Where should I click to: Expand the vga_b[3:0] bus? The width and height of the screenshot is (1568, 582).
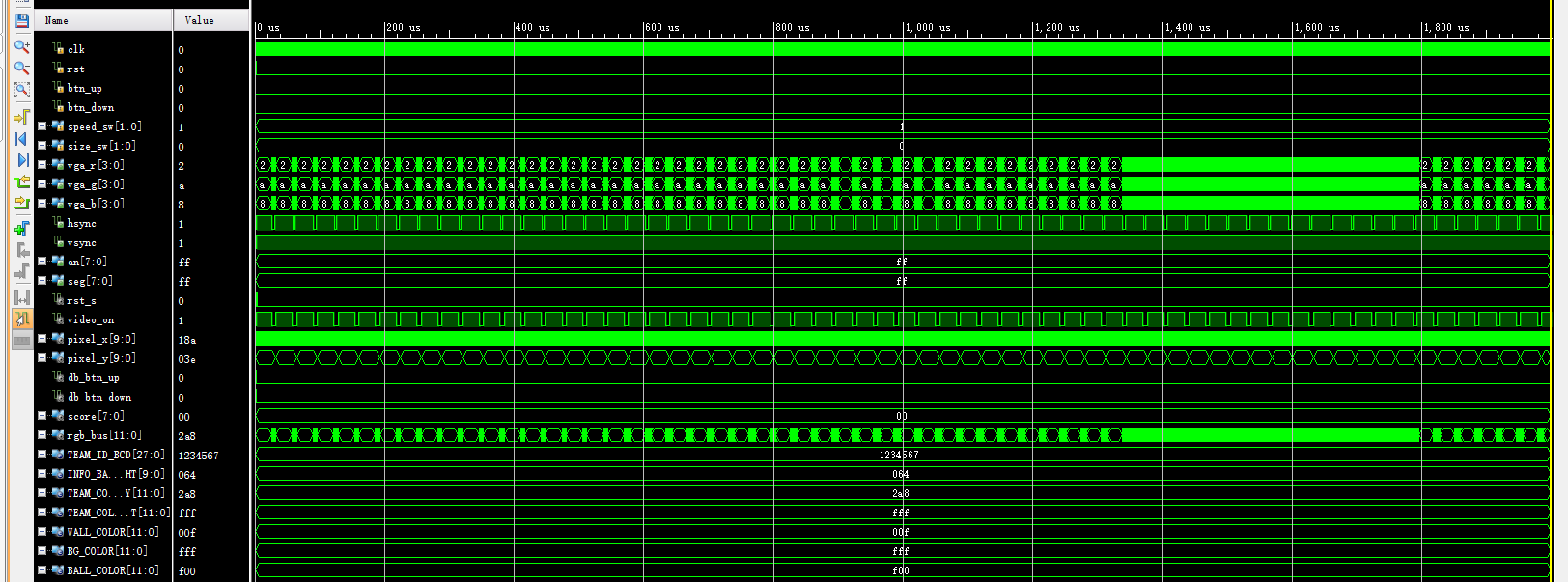point(42,204)
